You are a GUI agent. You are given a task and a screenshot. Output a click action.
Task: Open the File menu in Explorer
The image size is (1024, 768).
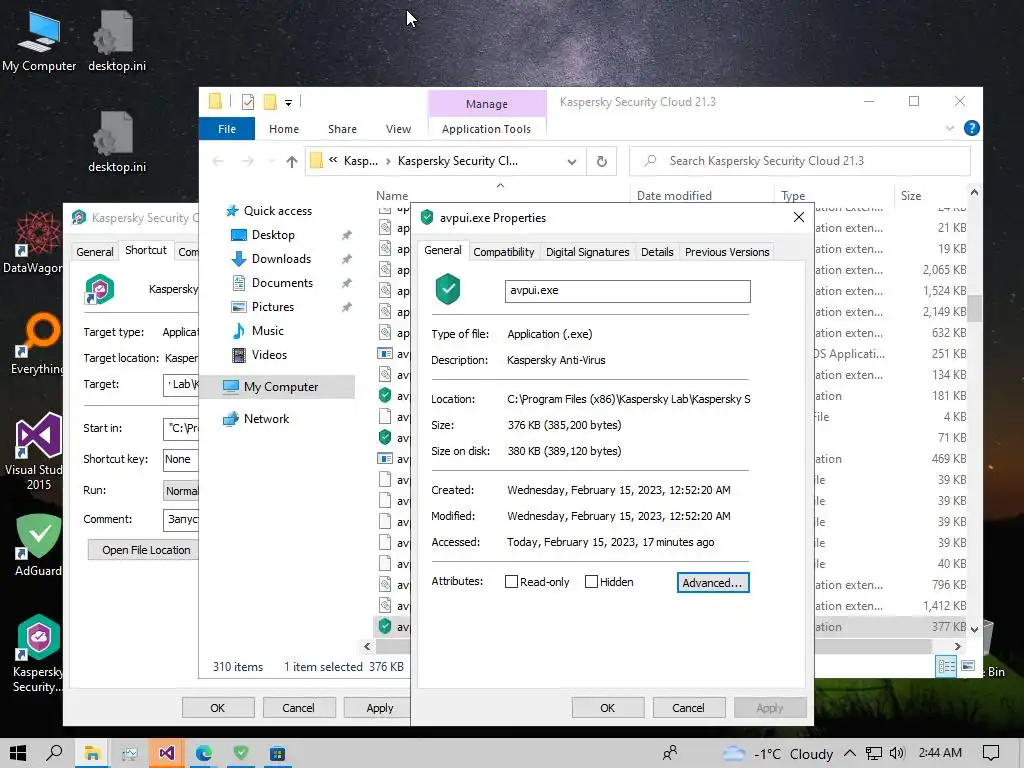coord(227,129)
